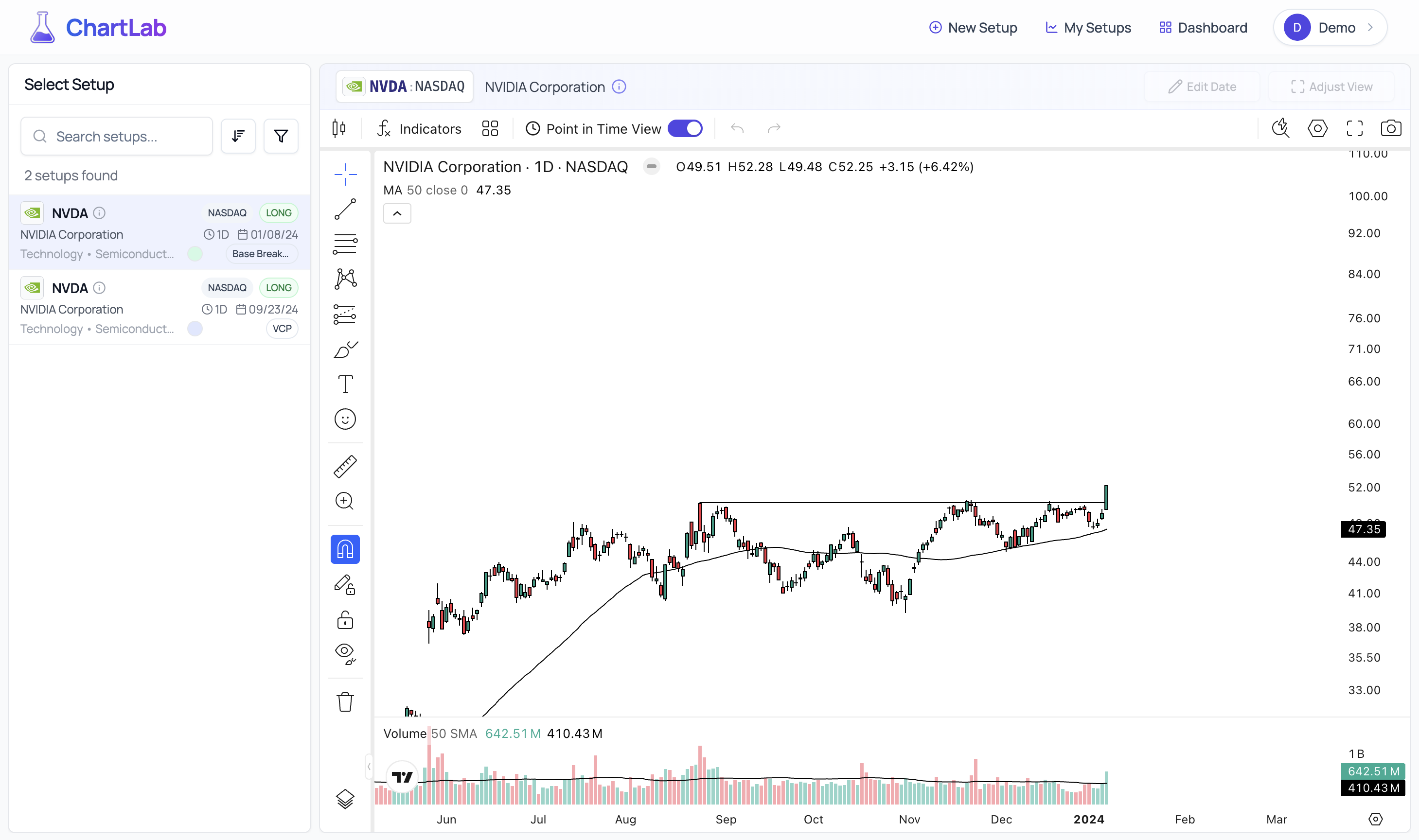Click info icon on NVDA 09/23/24 setup
Viewport: 1419px width, 840px height.
point(99,288)
